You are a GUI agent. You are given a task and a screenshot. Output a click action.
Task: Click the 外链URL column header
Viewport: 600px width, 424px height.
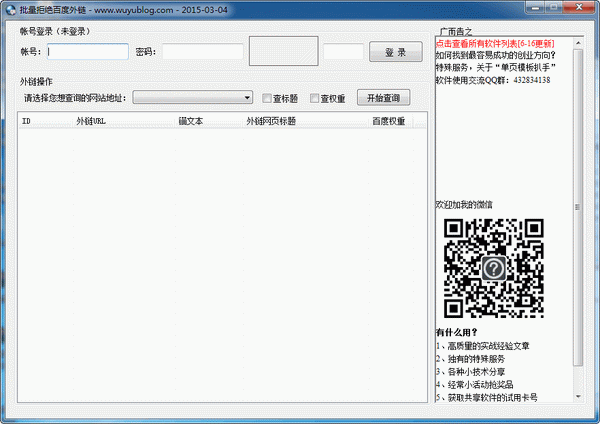[x=124, y=121]
